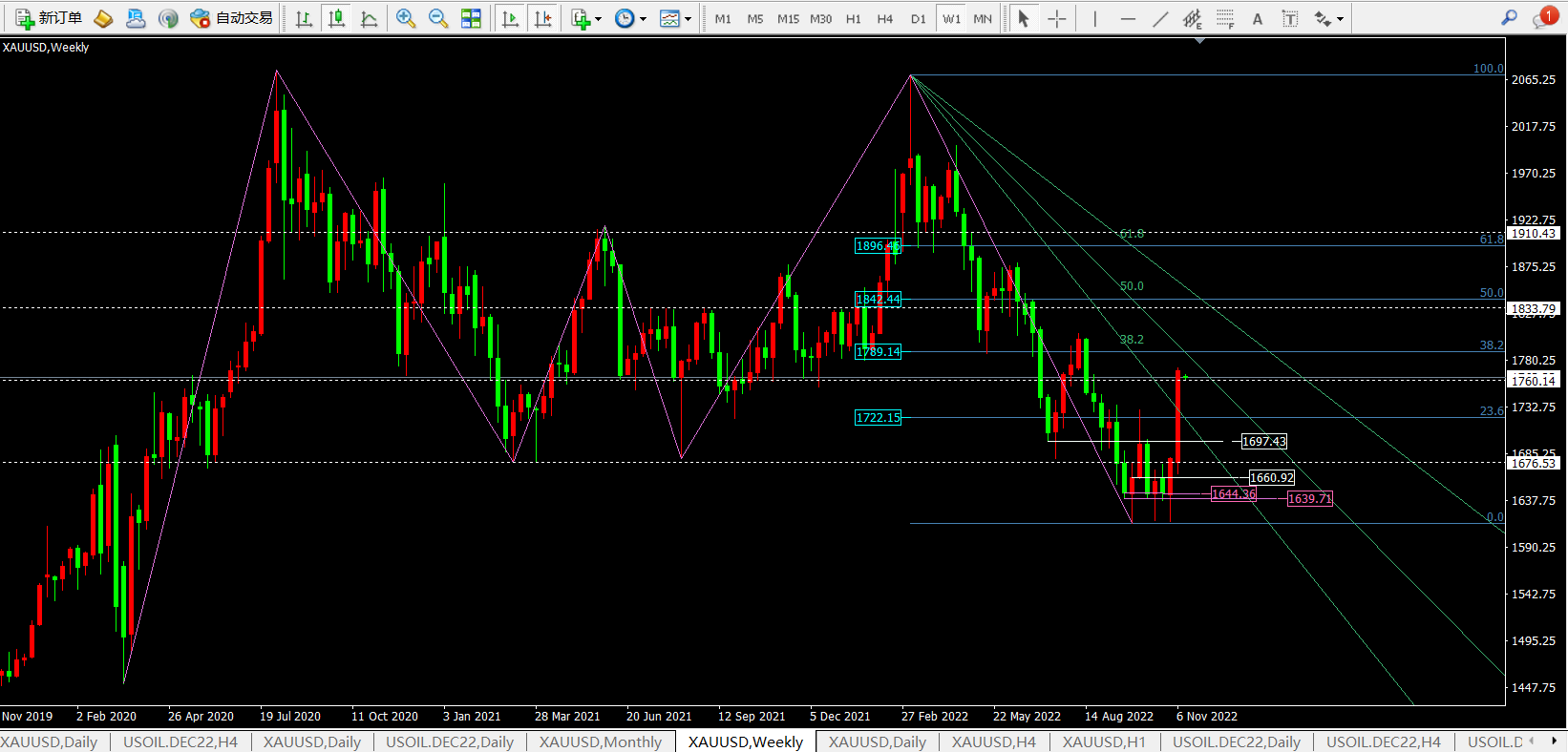Select the text (A) tool
Viewport: 1568px width, 752px height.
click(1258, 18)
